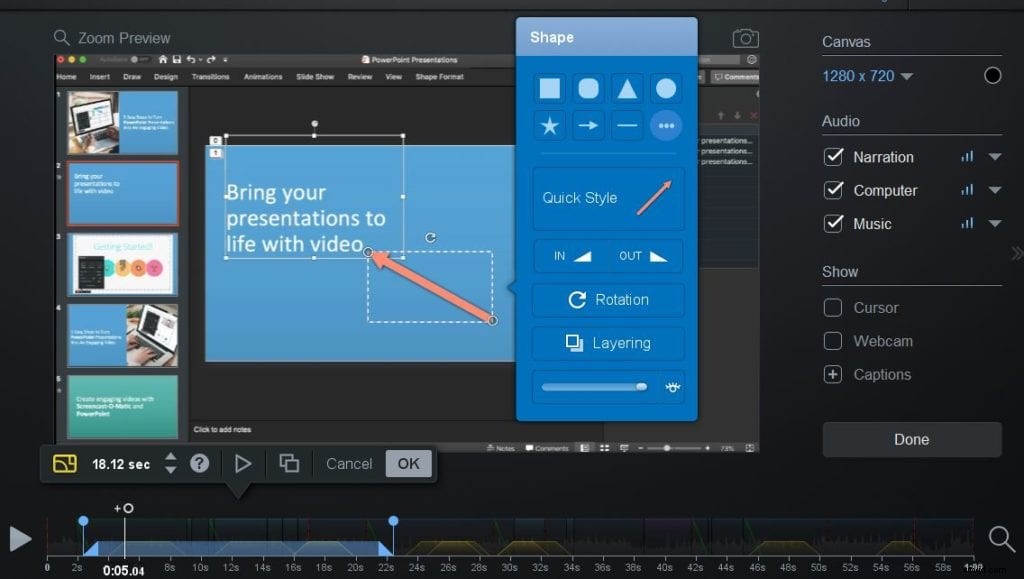Open the Music audio dropdown arrow
Viewport: 1024px width, 579px height.
pos(994,223)
